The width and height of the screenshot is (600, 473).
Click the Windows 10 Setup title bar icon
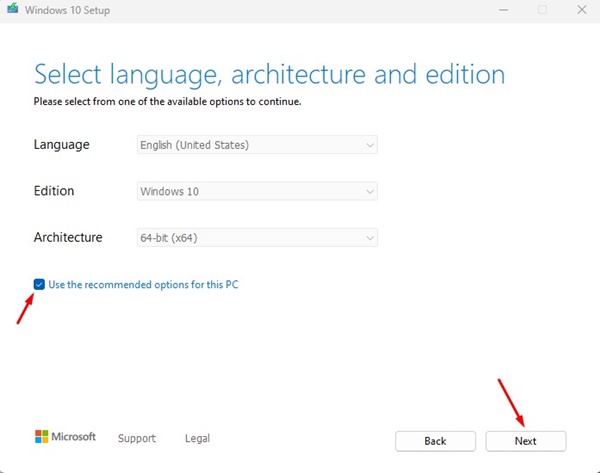[x=13, y=8]
